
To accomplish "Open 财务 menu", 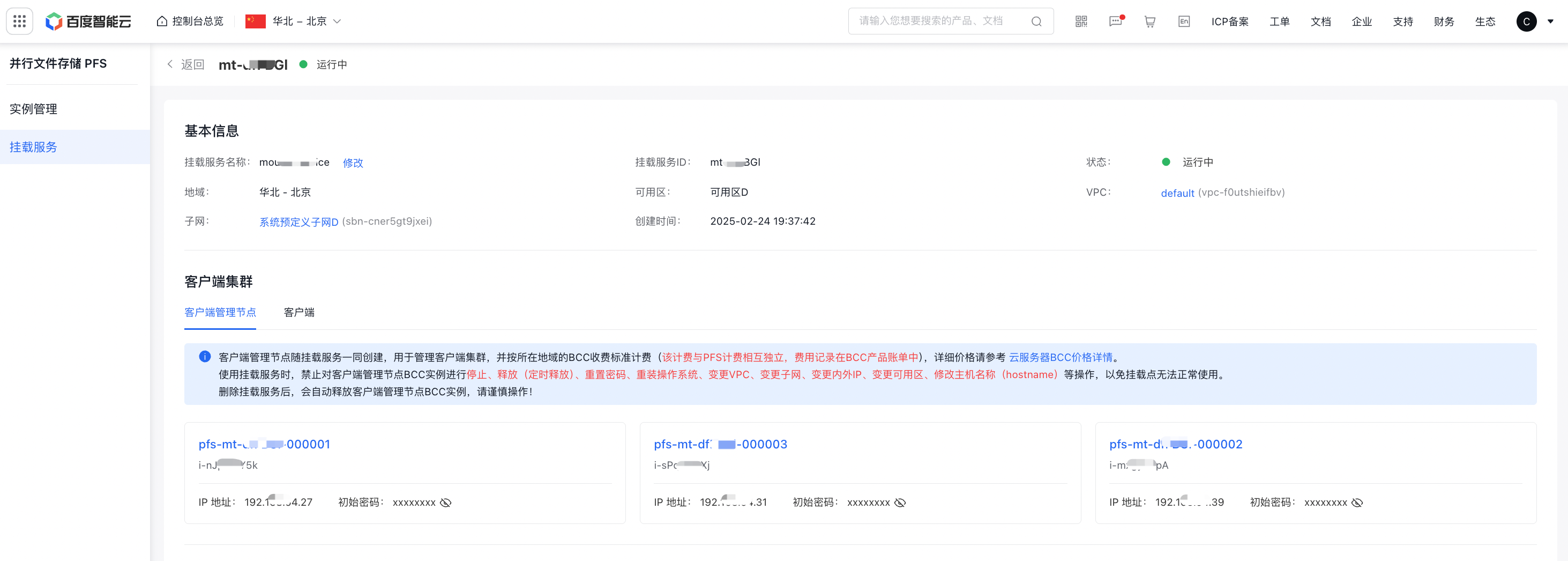I will [x=1444, y=21].
